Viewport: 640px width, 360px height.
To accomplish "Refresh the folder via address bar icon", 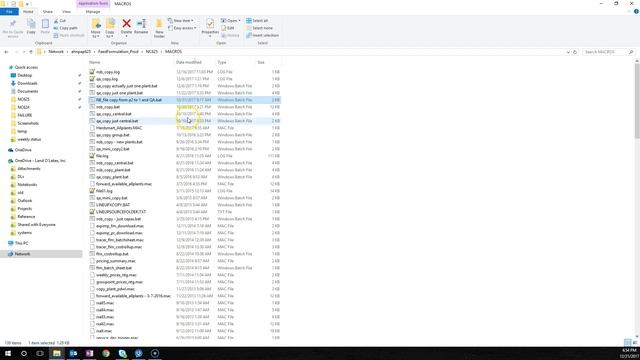I will [575, 52].
